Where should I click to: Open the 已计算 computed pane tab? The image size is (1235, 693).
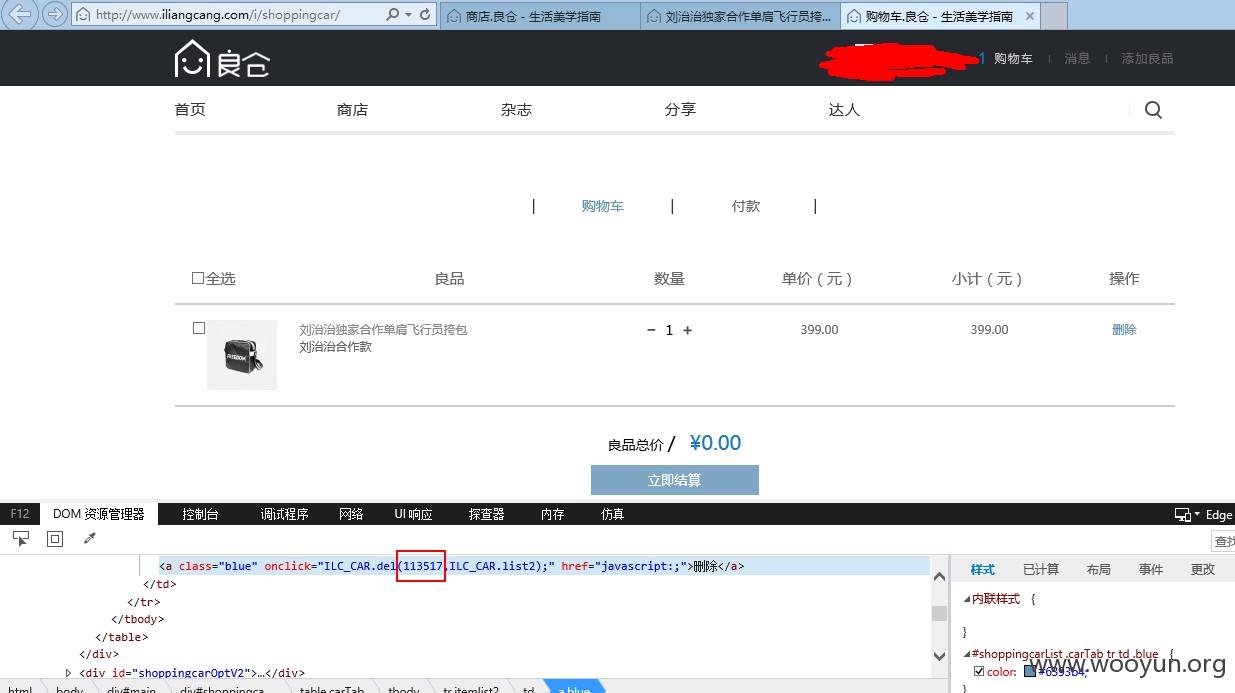coord(1041,569)
